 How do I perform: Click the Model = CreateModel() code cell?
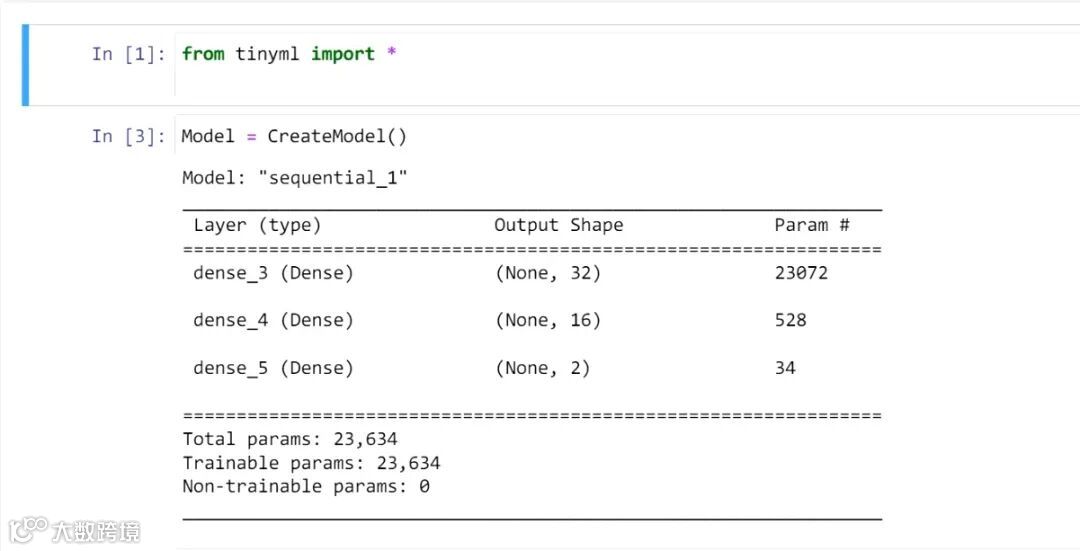[x=294, y=137]
